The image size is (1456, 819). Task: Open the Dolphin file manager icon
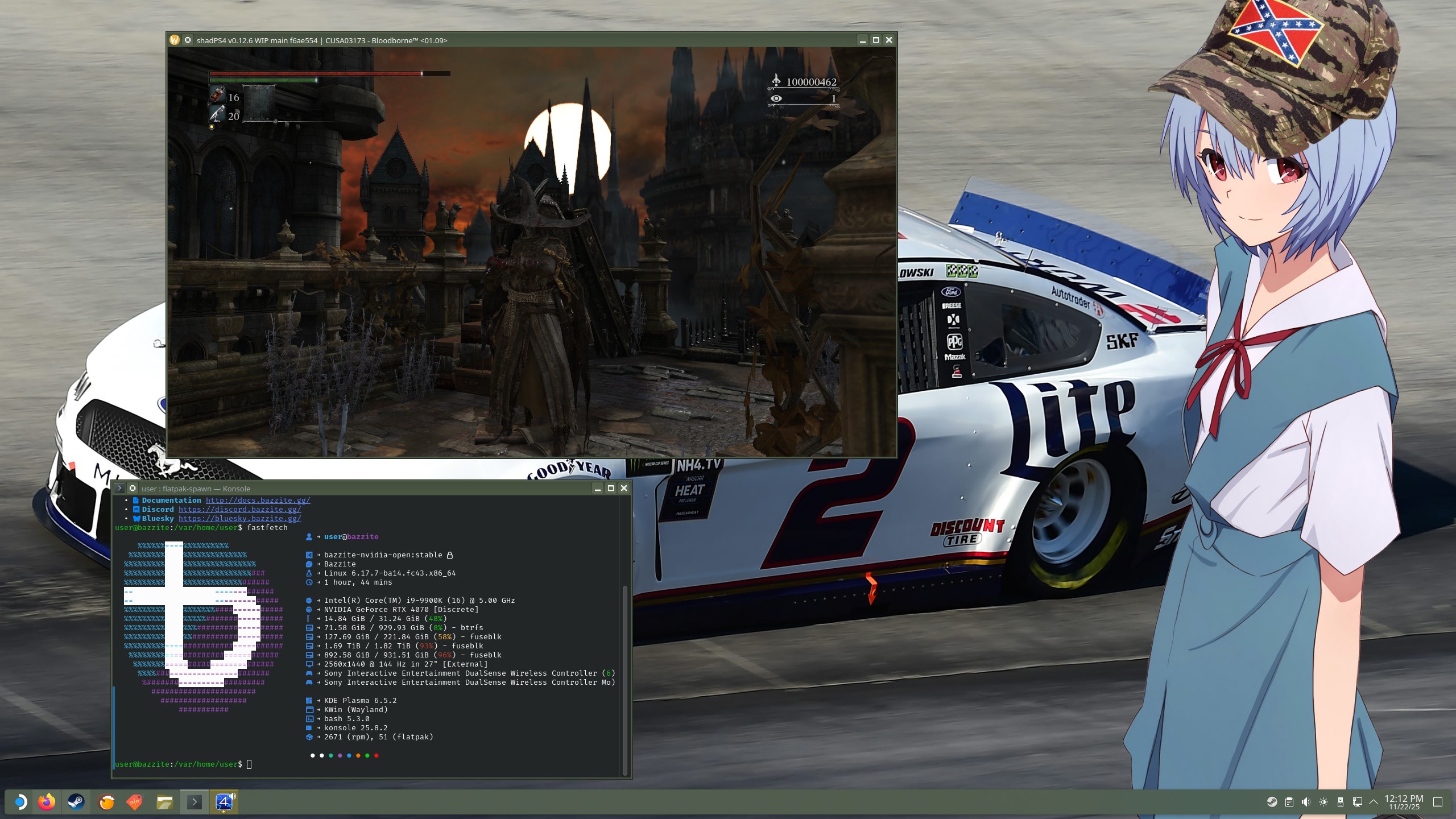(x=165, y=802)
